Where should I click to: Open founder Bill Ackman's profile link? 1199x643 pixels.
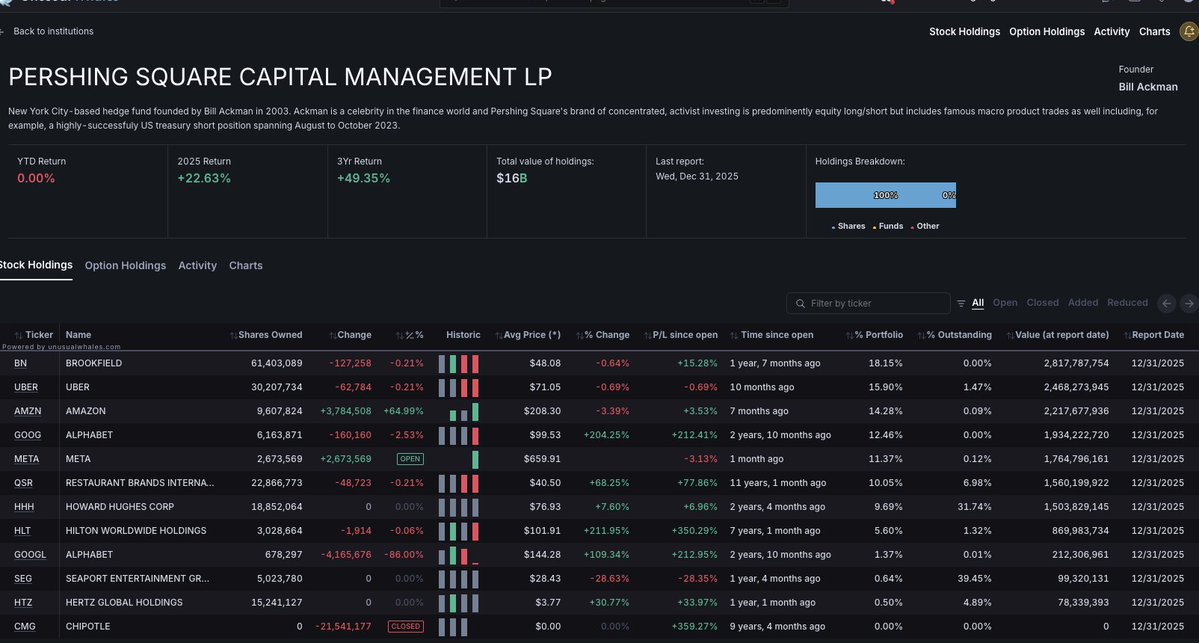point(1147,86)
